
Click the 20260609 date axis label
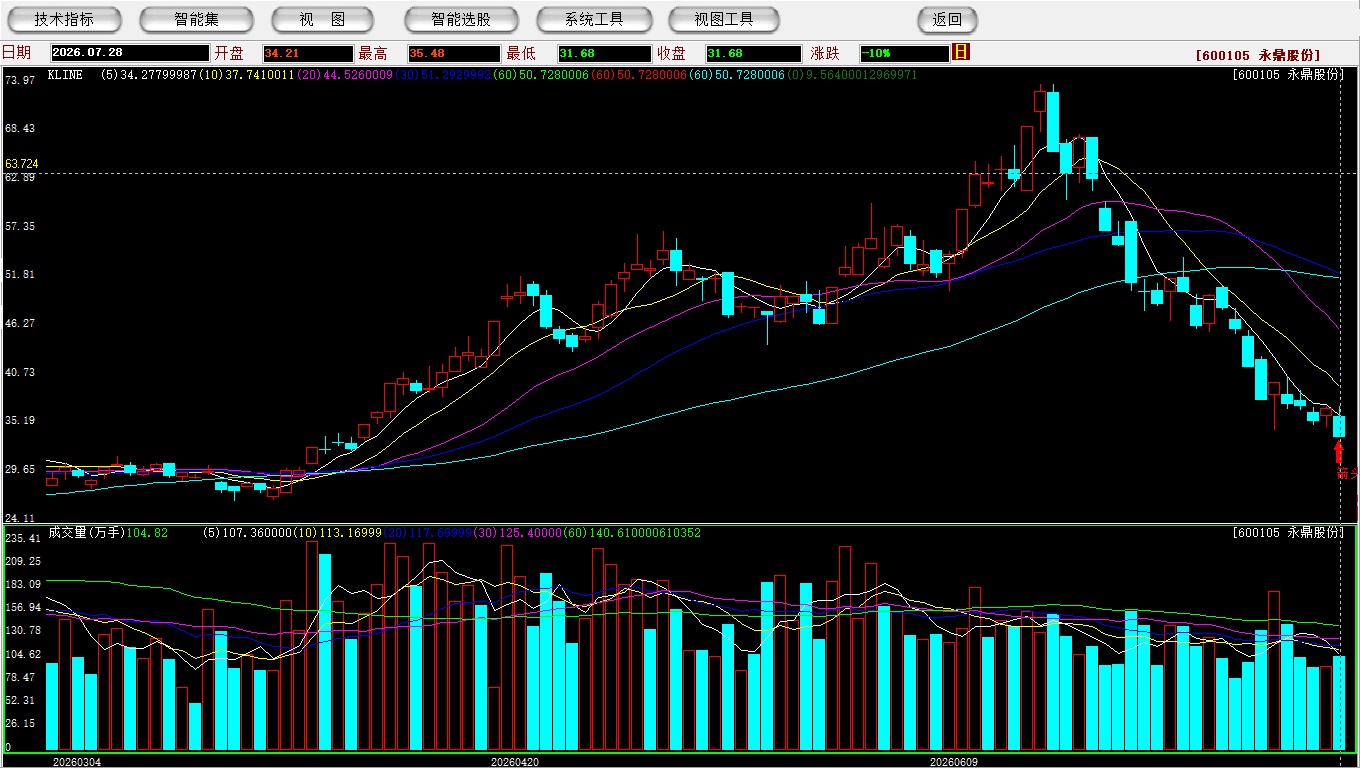(954, 761)
